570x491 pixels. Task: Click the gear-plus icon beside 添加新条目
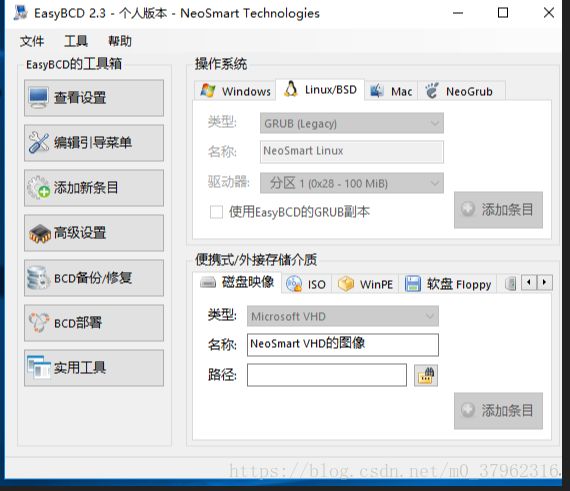pyautogui.click(x=39, y=188)
